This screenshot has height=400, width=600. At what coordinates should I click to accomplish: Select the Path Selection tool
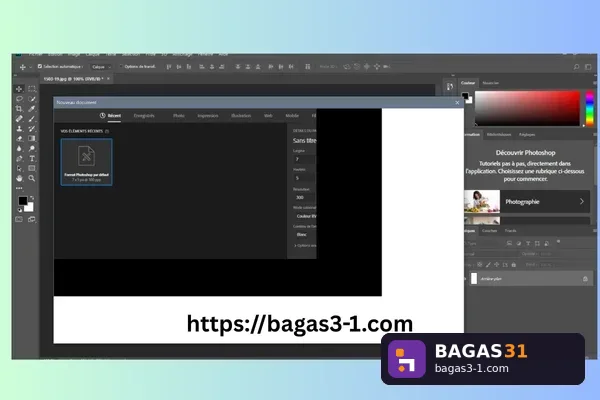click(19, 168)
